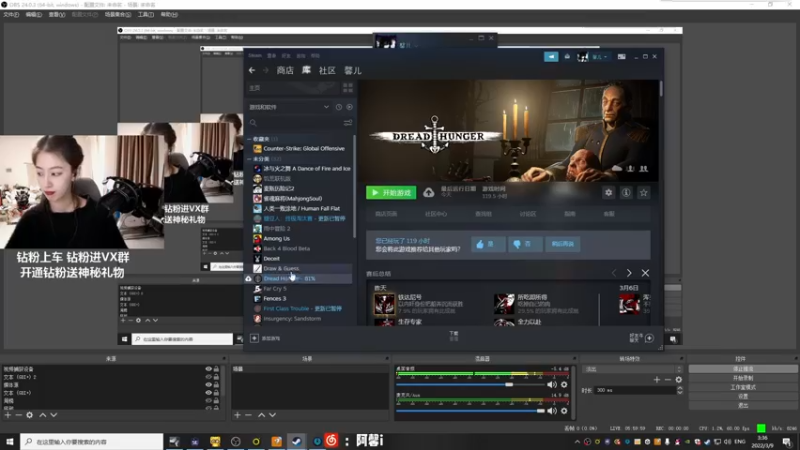The width and height of the screenshot is (800, 450).
Task: Add a new source in OBS Sources panel
Action: (8, 415)
